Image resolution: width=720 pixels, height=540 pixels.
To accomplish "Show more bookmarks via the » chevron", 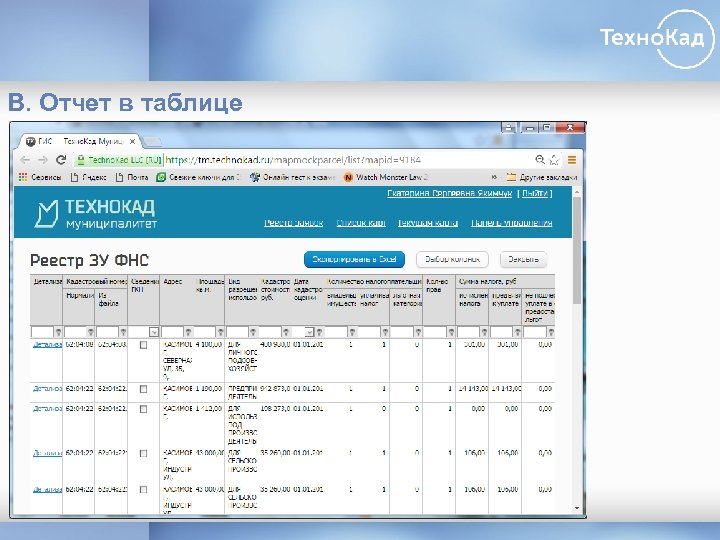I will (x=494, y=177).
